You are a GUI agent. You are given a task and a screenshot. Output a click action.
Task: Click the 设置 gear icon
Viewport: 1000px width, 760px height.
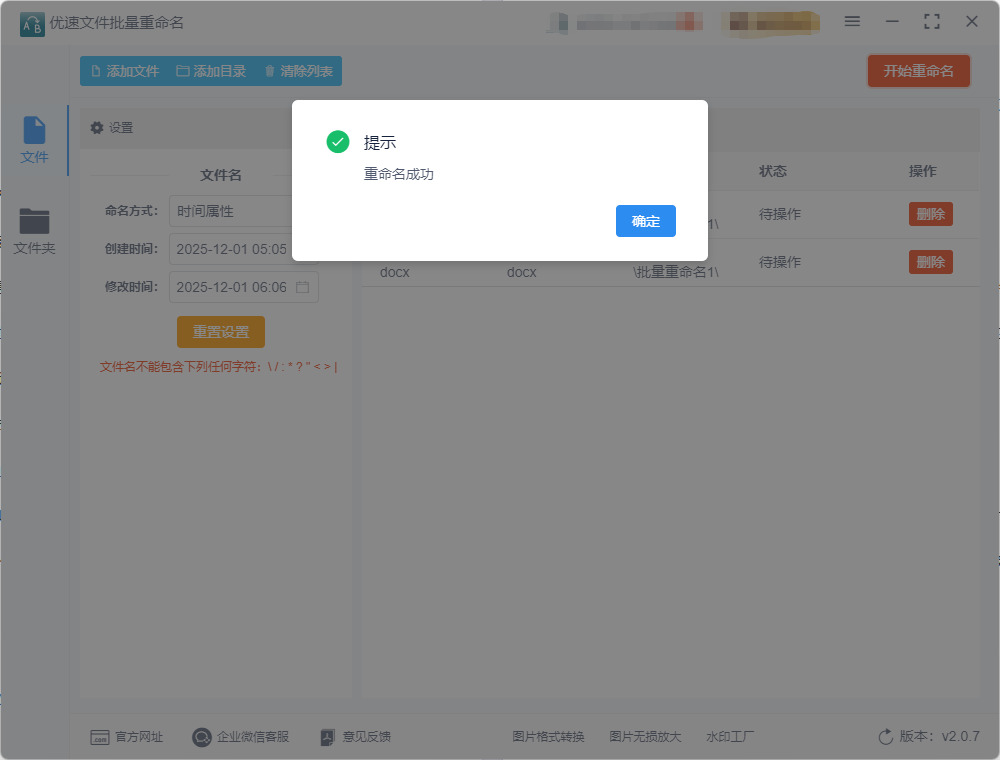(x=96, y=128)
